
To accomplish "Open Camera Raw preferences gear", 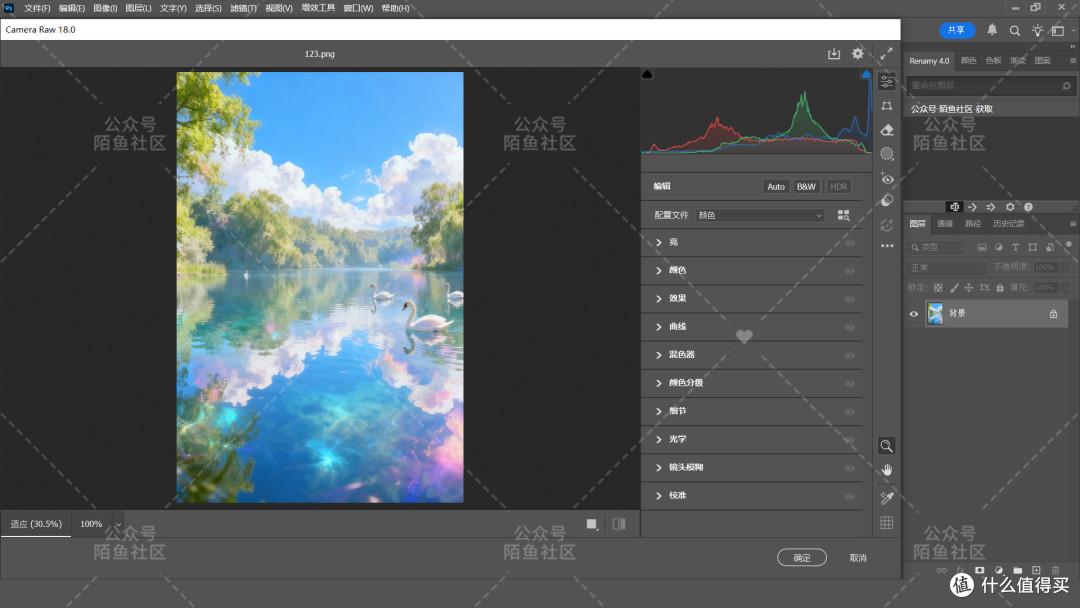I will click(858, 53).
